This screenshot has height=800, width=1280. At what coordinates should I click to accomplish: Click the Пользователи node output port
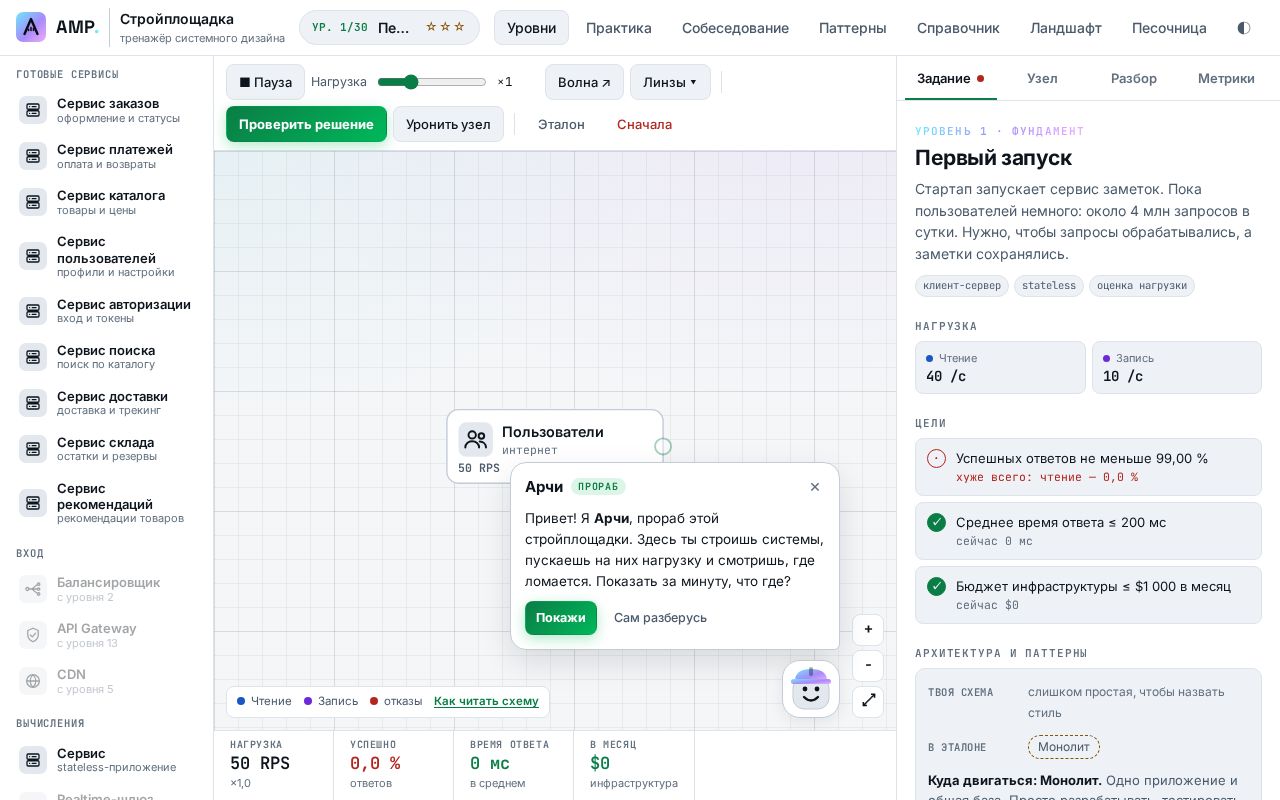click(x=663, y=446)
